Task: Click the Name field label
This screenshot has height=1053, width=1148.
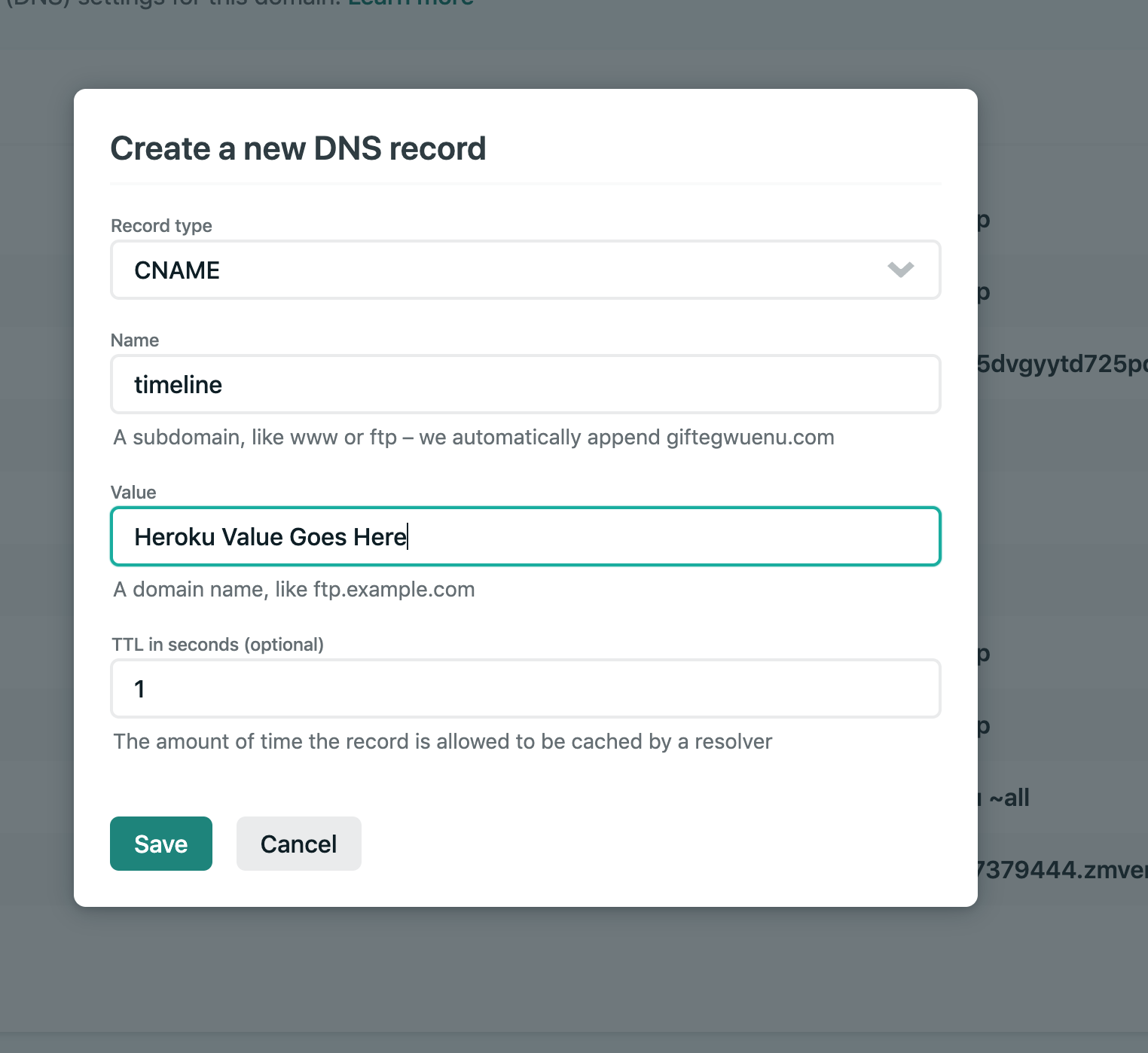Action: tap(135, 340)
